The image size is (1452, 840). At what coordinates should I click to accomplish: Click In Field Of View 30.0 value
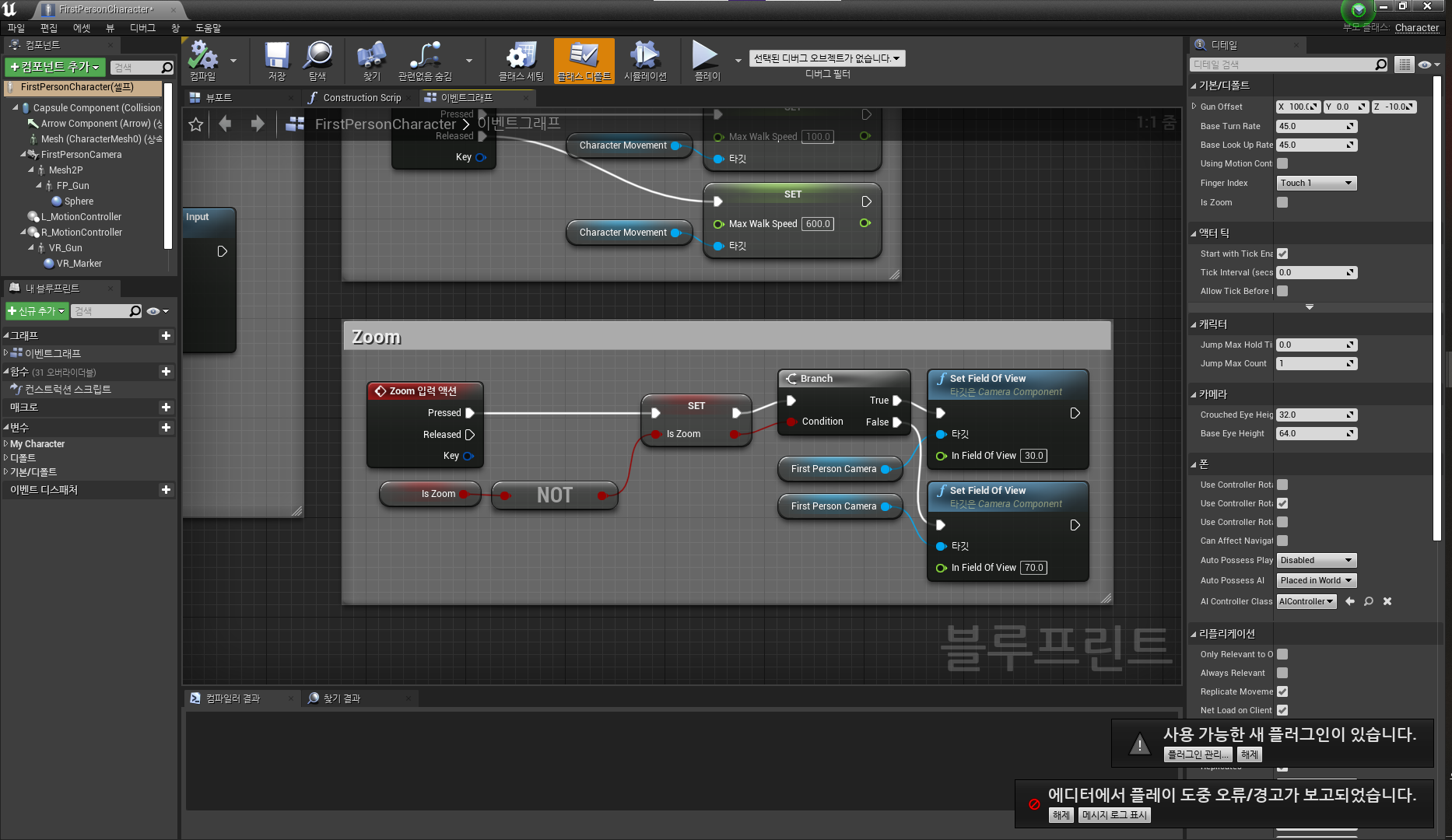pyautogui.click(x=1034, y=456)
